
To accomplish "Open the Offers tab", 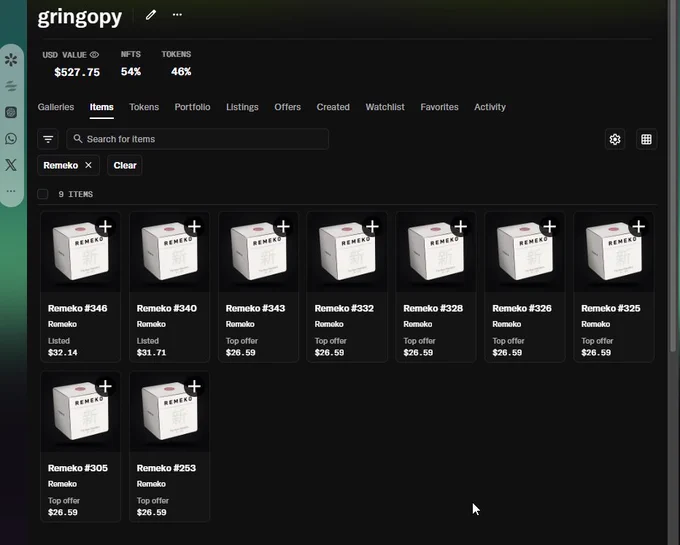I will click(287, 107).
